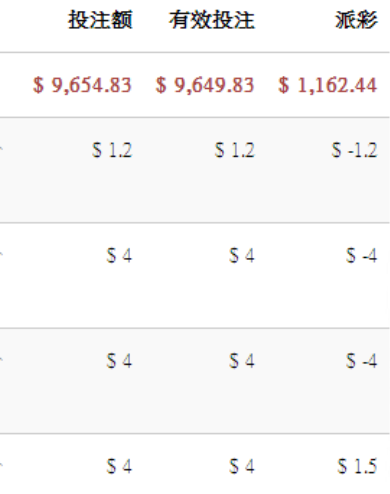Select the payout total $ 1,162.44
Viewport: 390px width, 494px height.
(328, 85)
